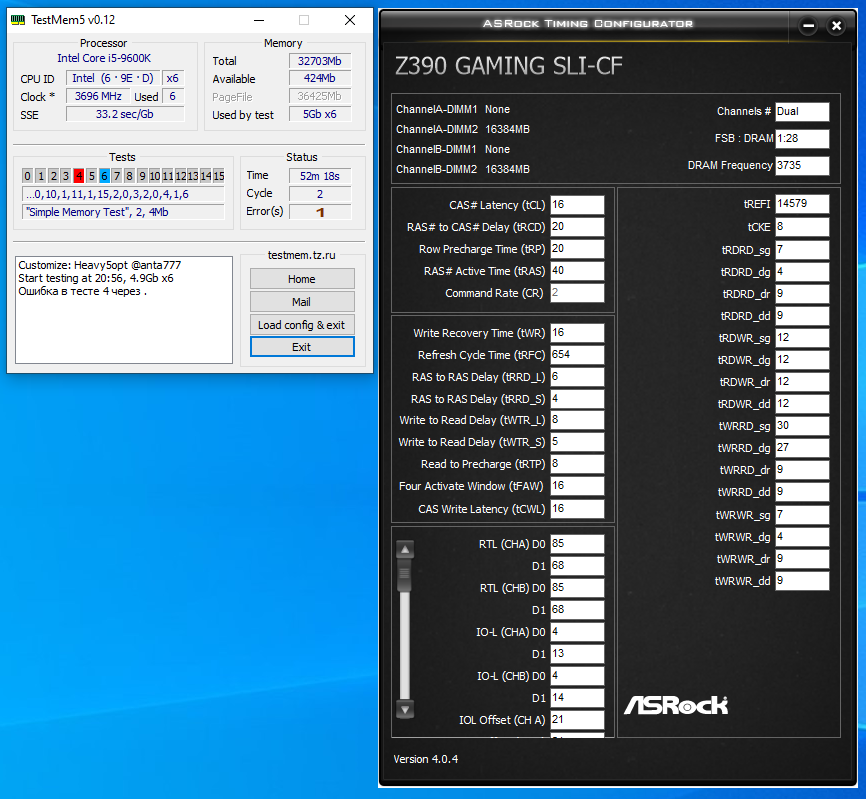Click Load config & exit button
This screenshot has height=799, width=866.
(x=302, y=325)
